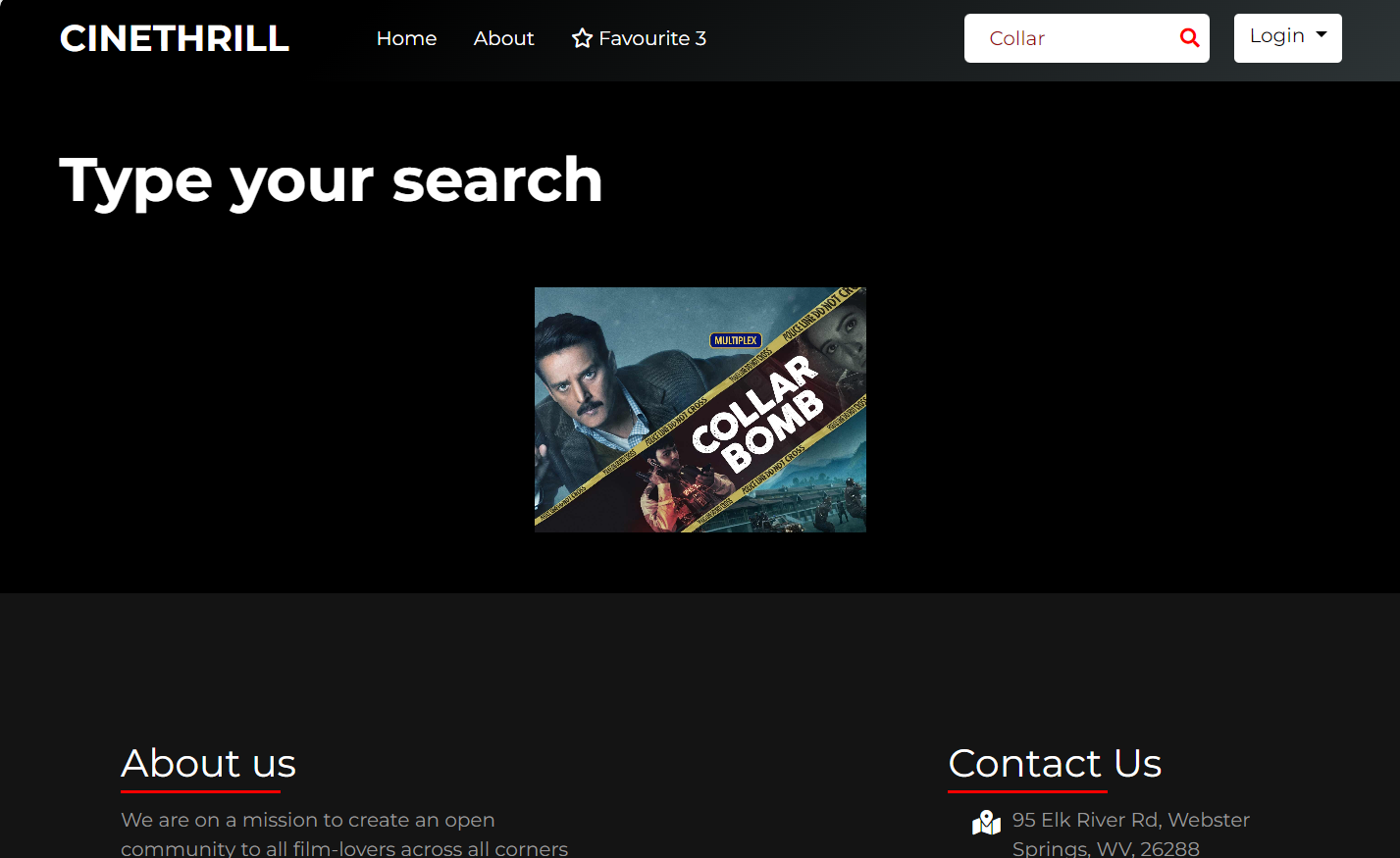Screen dimensions: 1400x858
Task: Click the red magnifier search icon
Action: (1189, 38)
